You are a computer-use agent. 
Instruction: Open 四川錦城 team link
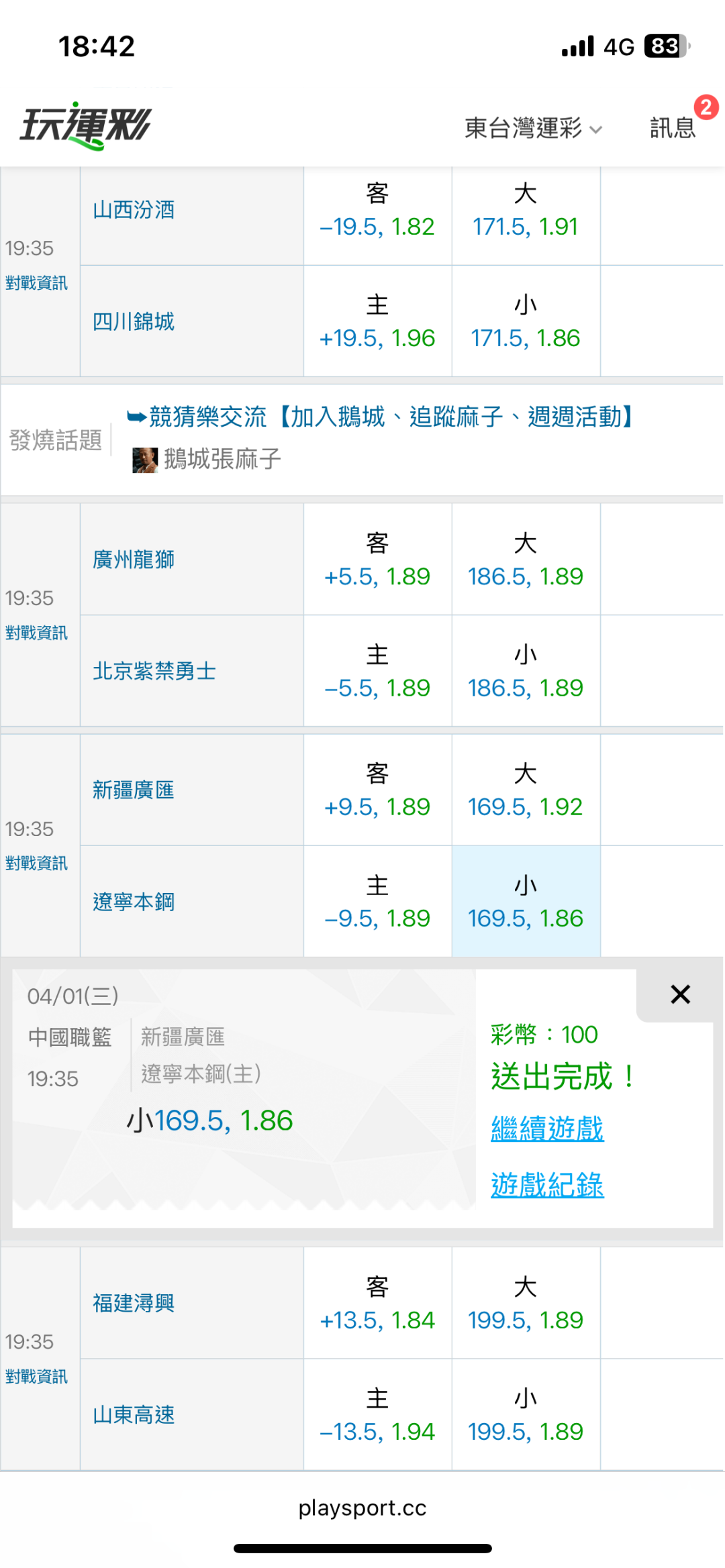134,322
